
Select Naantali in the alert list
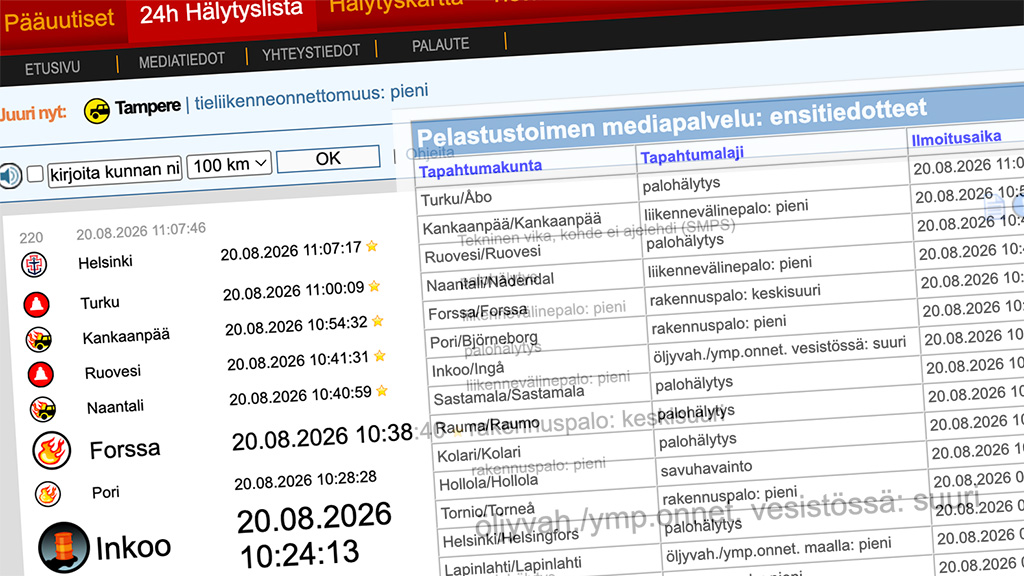(115, 408)
